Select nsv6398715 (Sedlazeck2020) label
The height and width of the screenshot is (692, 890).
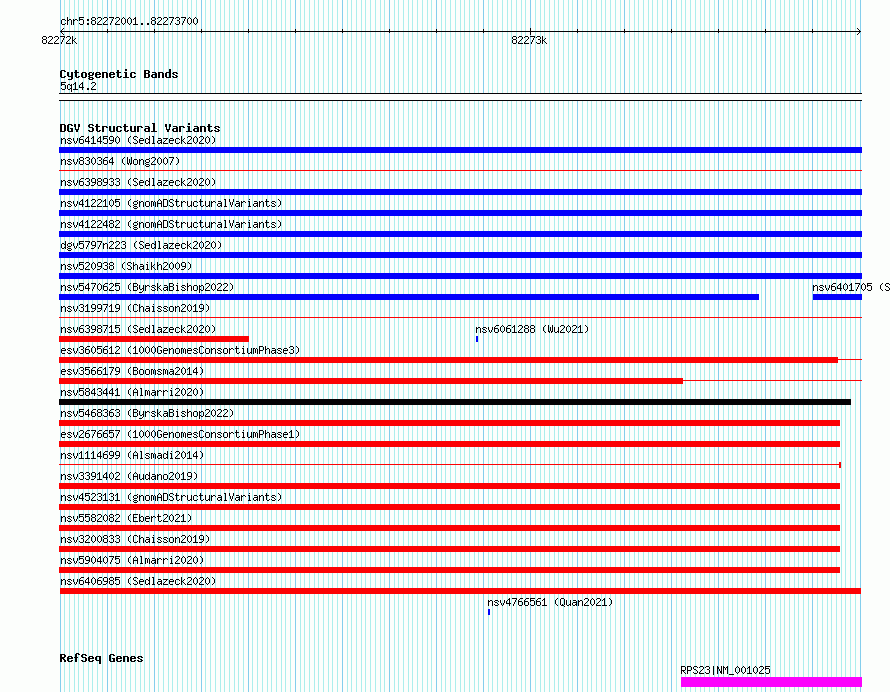[x=138, y=329]
